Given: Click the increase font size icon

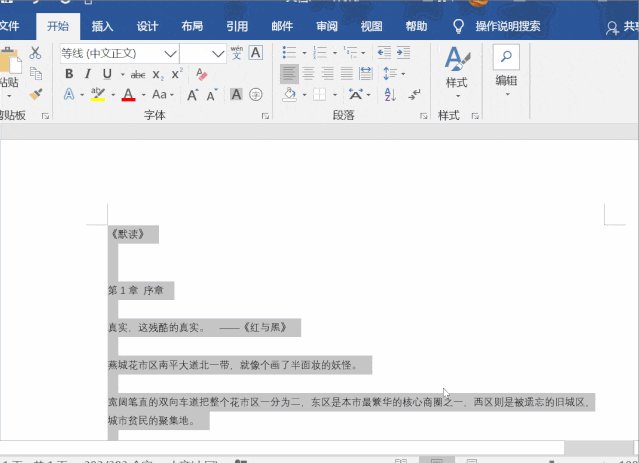Looking at the screenshot, I should point(192,95).
